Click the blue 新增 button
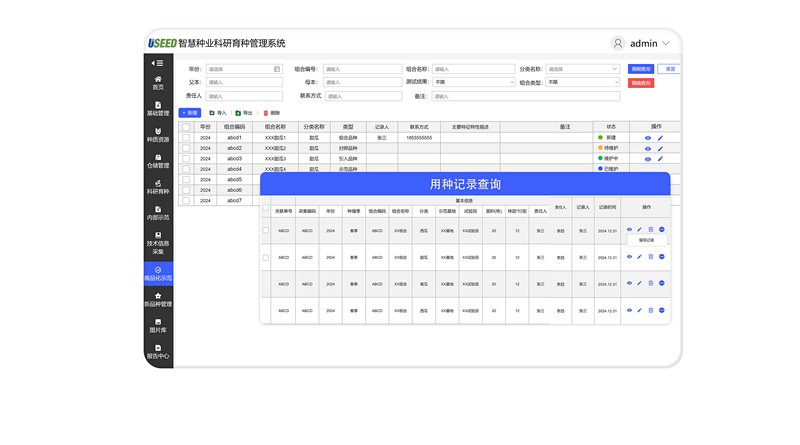The image size is (800, 445). (x=189, y=113)
